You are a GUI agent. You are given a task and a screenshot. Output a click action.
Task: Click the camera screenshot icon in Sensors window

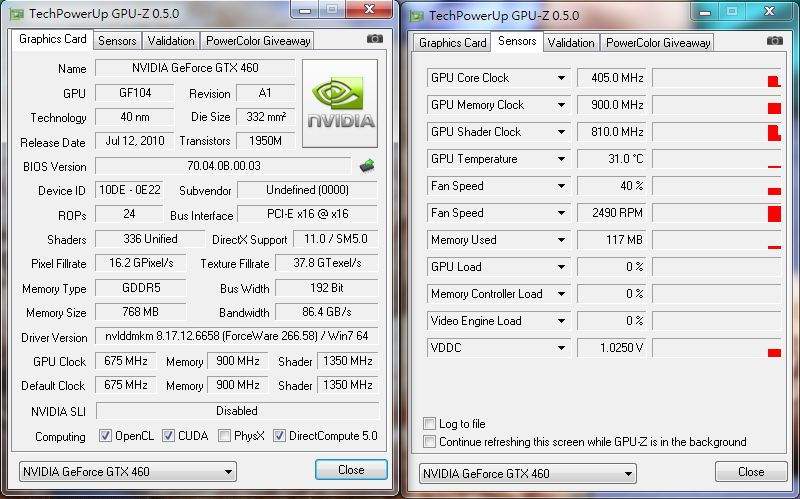coord(774,41)
